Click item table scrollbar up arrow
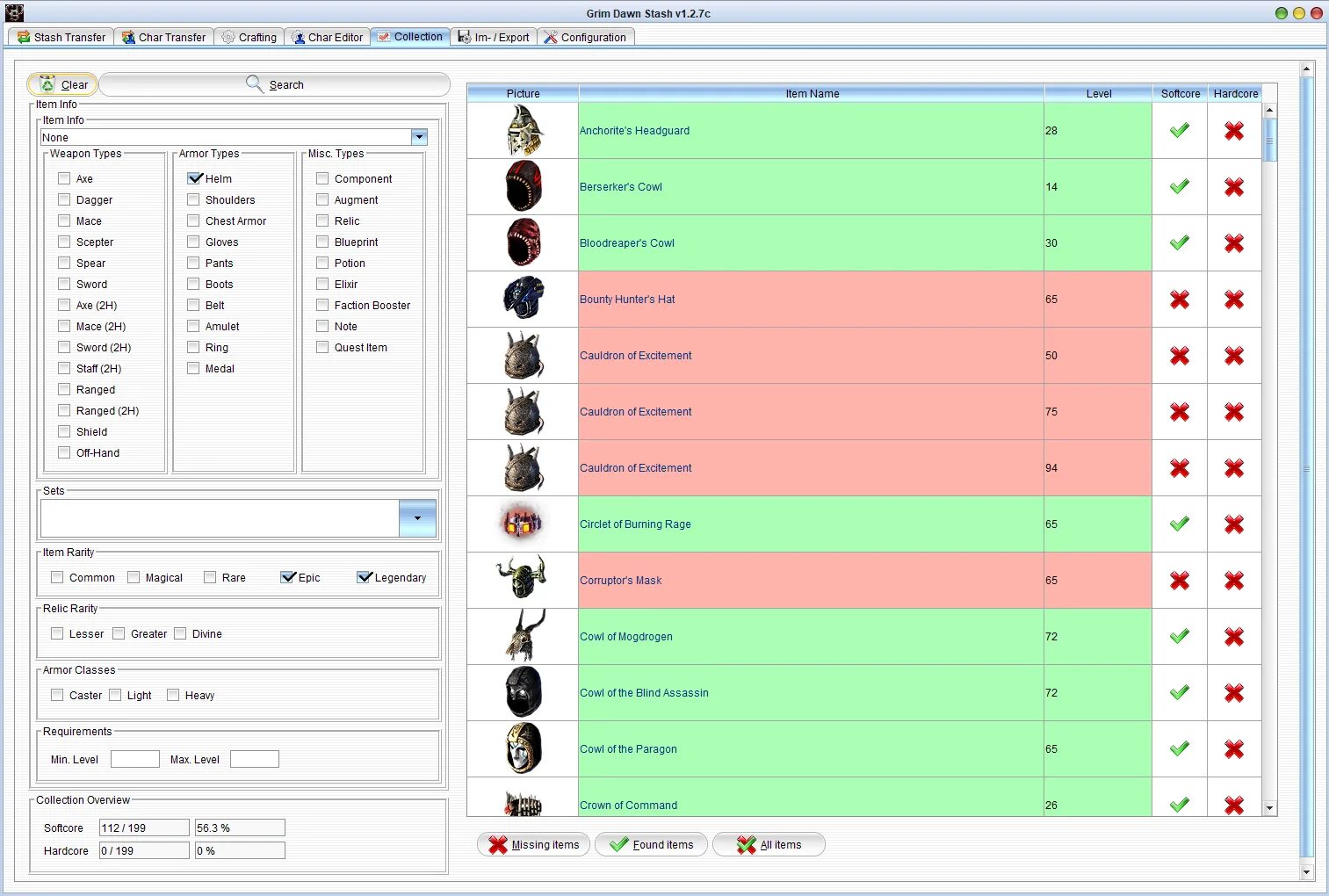This screenshot has height=896, width=1329. [1269, 111]
